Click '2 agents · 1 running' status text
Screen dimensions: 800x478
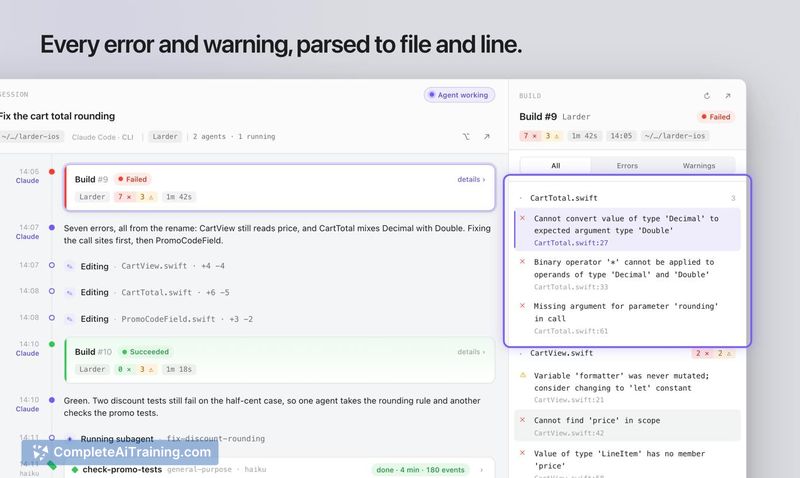coord(234,137)
